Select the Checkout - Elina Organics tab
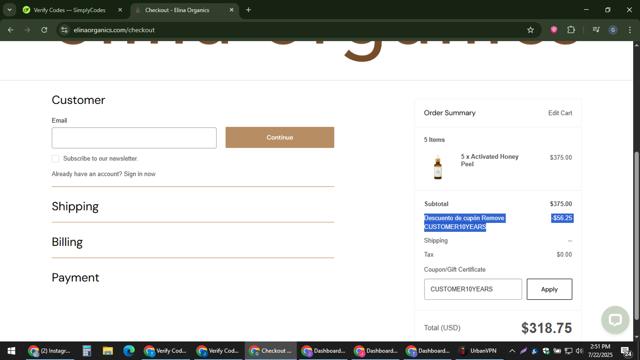This screenshot has width=640, height=360. [x=177, y=10]
